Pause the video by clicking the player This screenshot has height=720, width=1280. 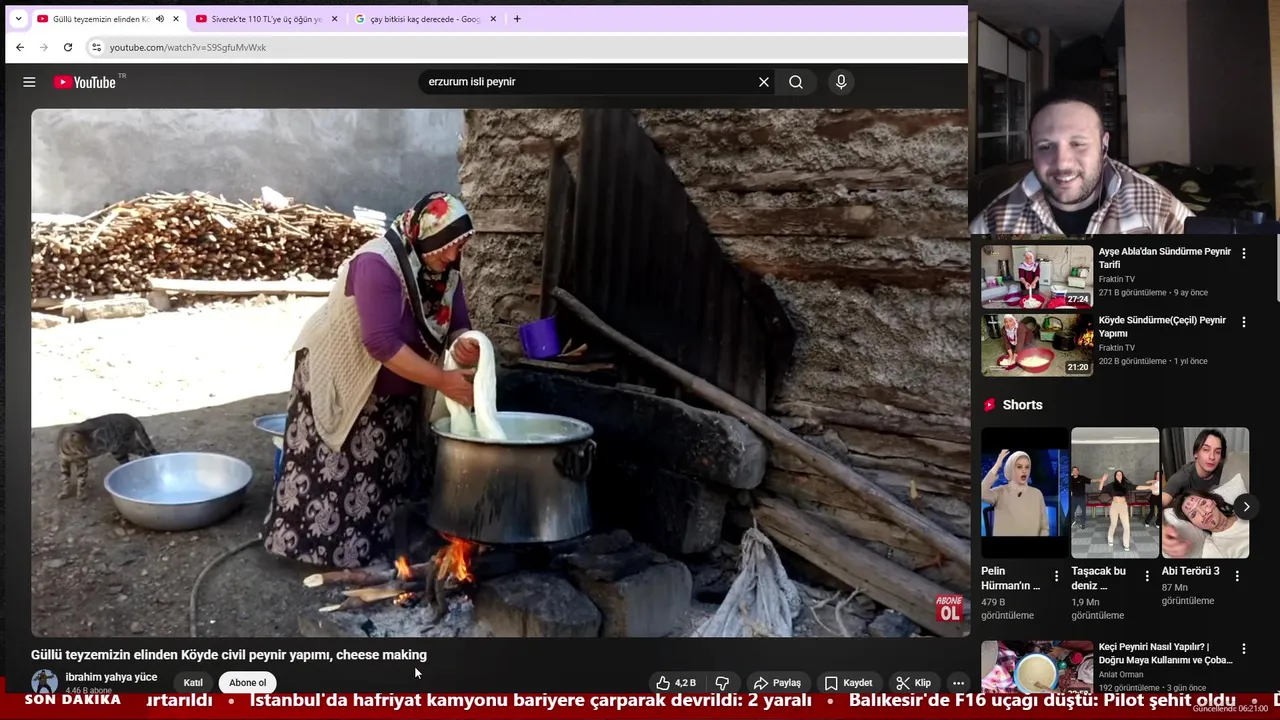pyautogui.click(x=500, y=372)
